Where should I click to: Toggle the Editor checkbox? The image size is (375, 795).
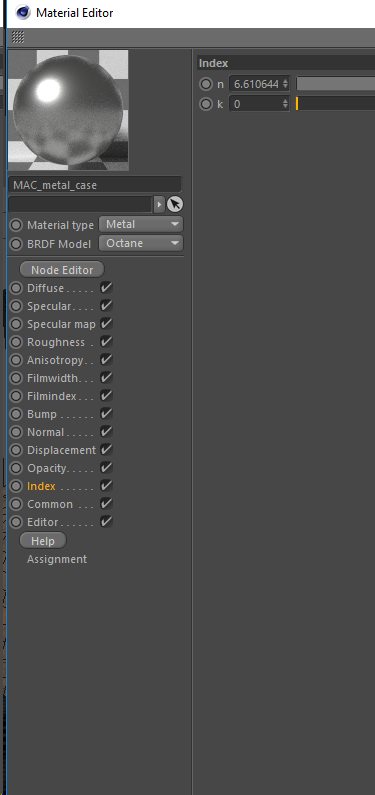pyautogui.click(x=106, y=522)
